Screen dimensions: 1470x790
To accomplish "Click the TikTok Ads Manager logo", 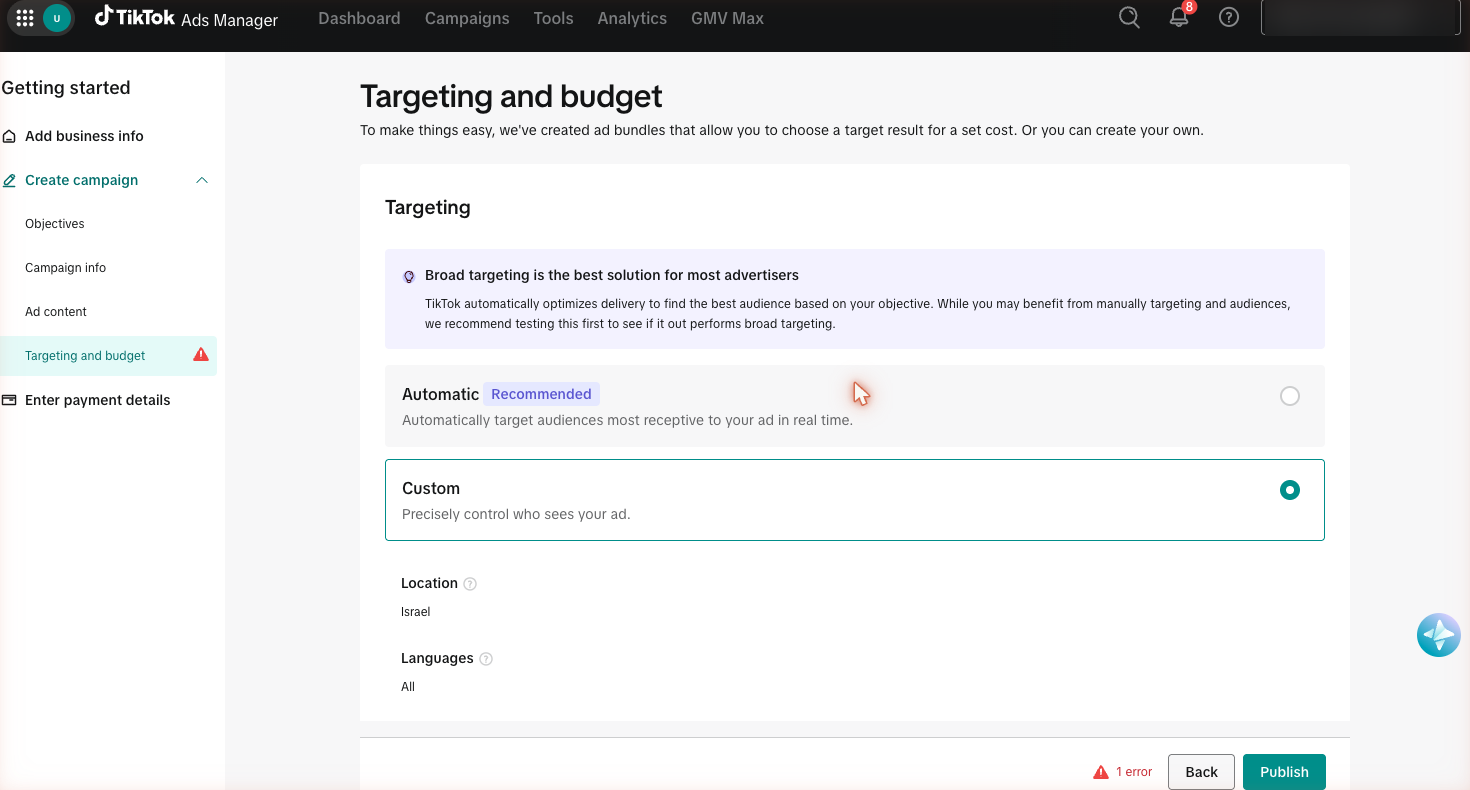I will click(186, 18).
